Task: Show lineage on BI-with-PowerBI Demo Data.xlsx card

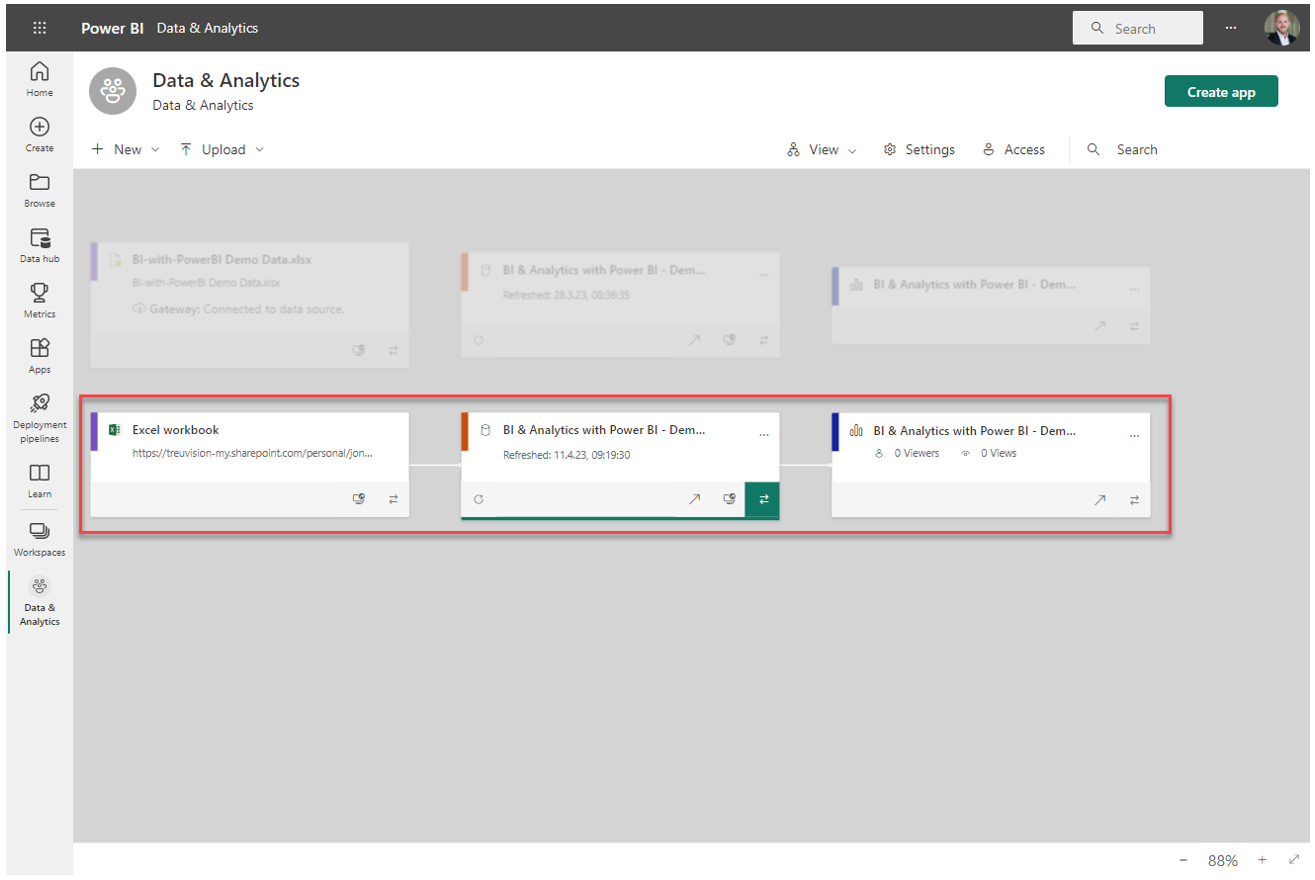Action: 393,350
